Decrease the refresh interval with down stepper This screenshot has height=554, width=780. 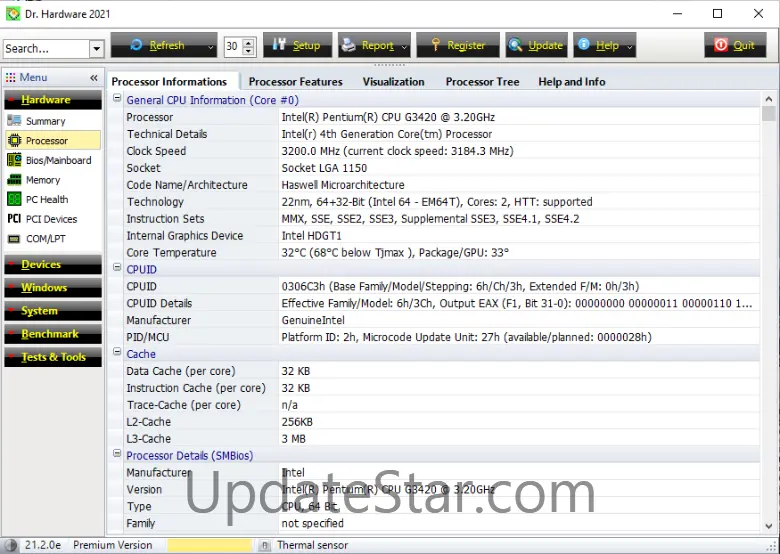pos(249,51)
